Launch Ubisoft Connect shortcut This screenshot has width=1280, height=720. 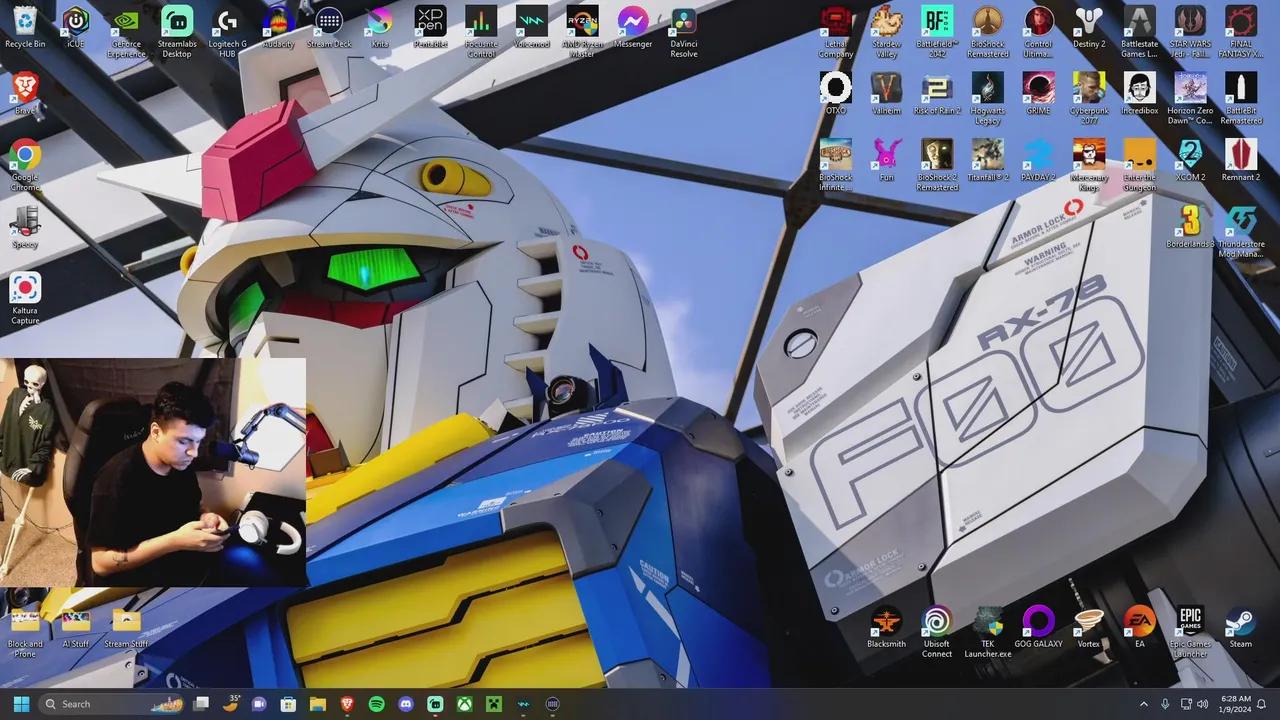tap(937, 632)
